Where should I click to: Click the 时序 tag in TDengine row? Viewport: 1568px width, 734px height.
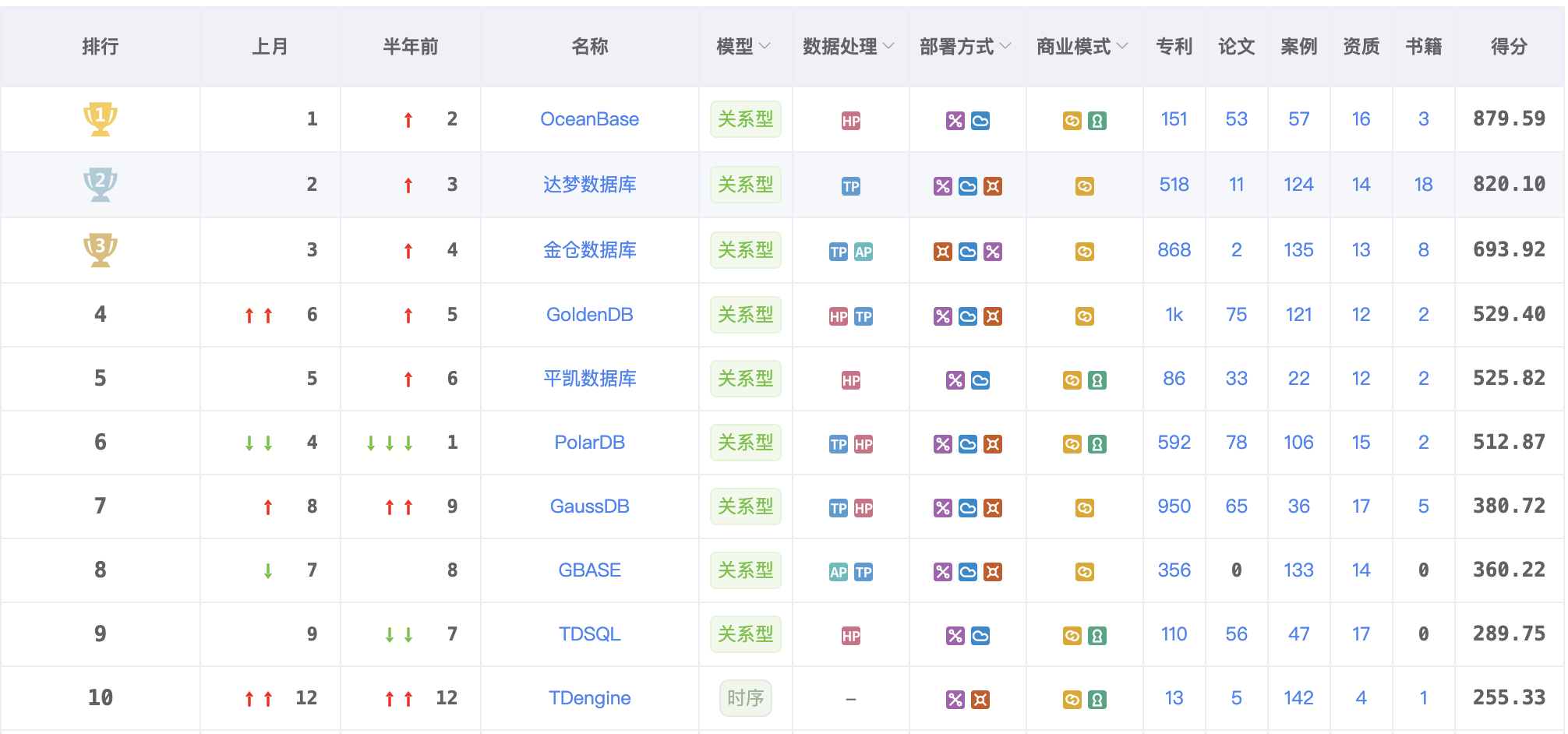pyautogui.click(x=746, y=698)
